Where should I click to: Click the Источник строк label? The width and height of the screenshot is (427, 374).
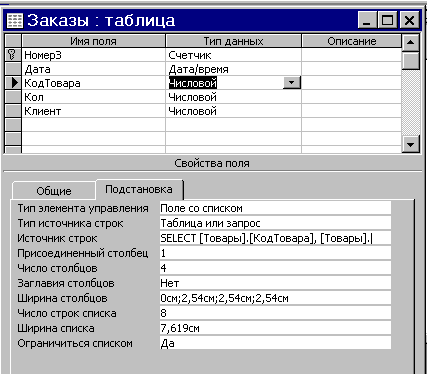coord(57,238)
